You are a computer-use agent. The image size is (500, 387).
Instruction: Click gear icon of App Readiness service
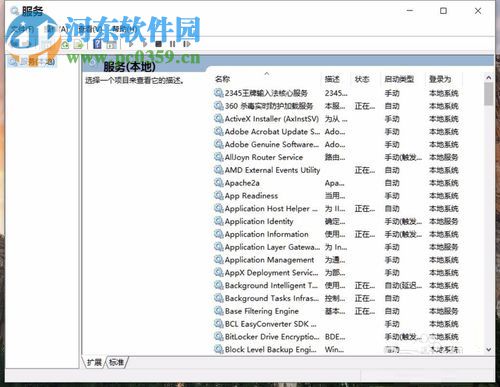coord(219,195)
